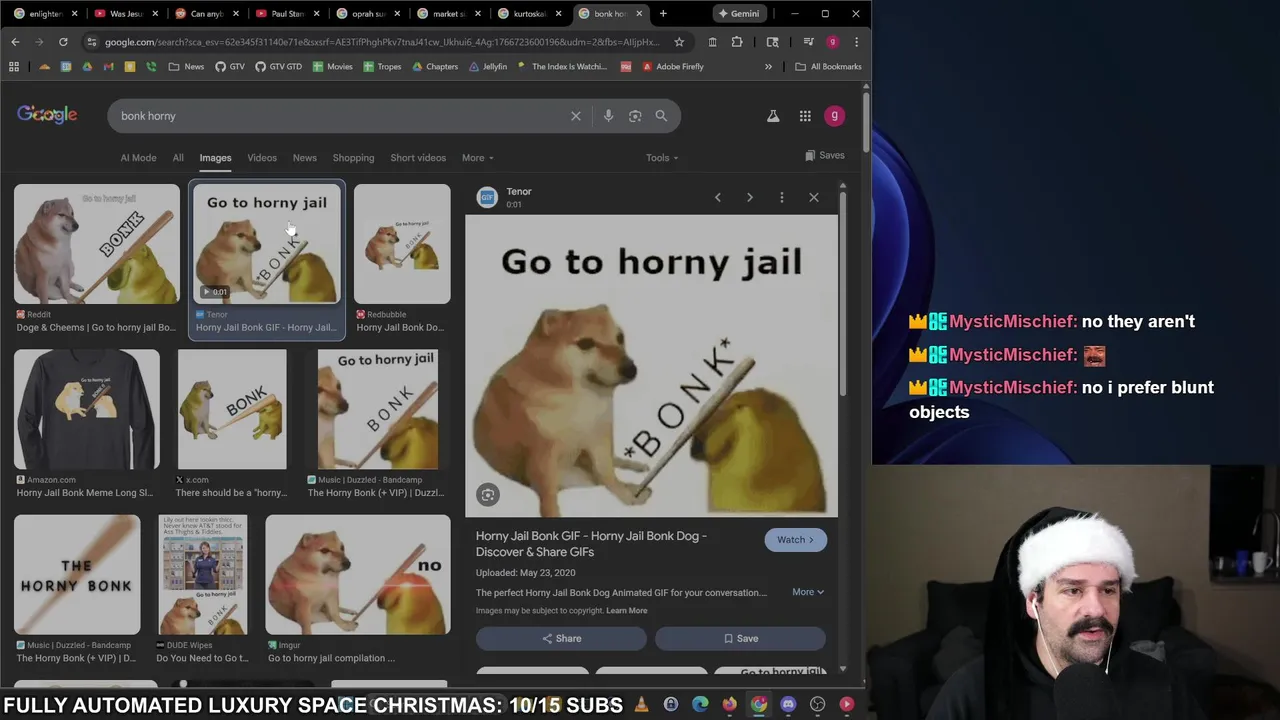Open the Horny Jail Bonk GIF title link
1280x720 pixels.
click(x=591, y=544)
